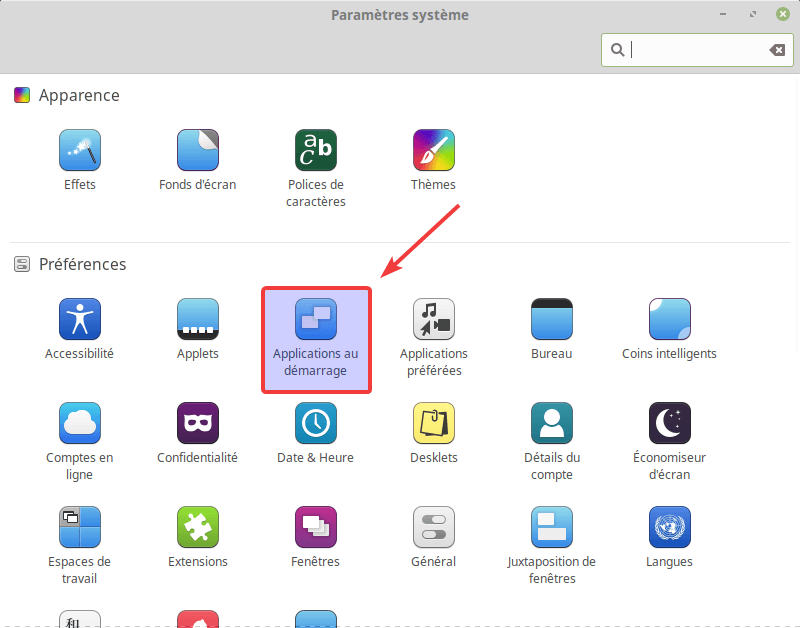Open the Applets preferences icon
The image size is (800, 628).
(198, 319)
